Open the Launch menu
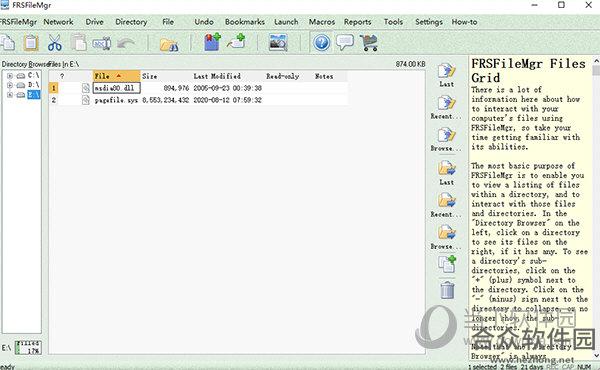The width and height of the screenshot is (600, 370). click(x=286, y=22)
